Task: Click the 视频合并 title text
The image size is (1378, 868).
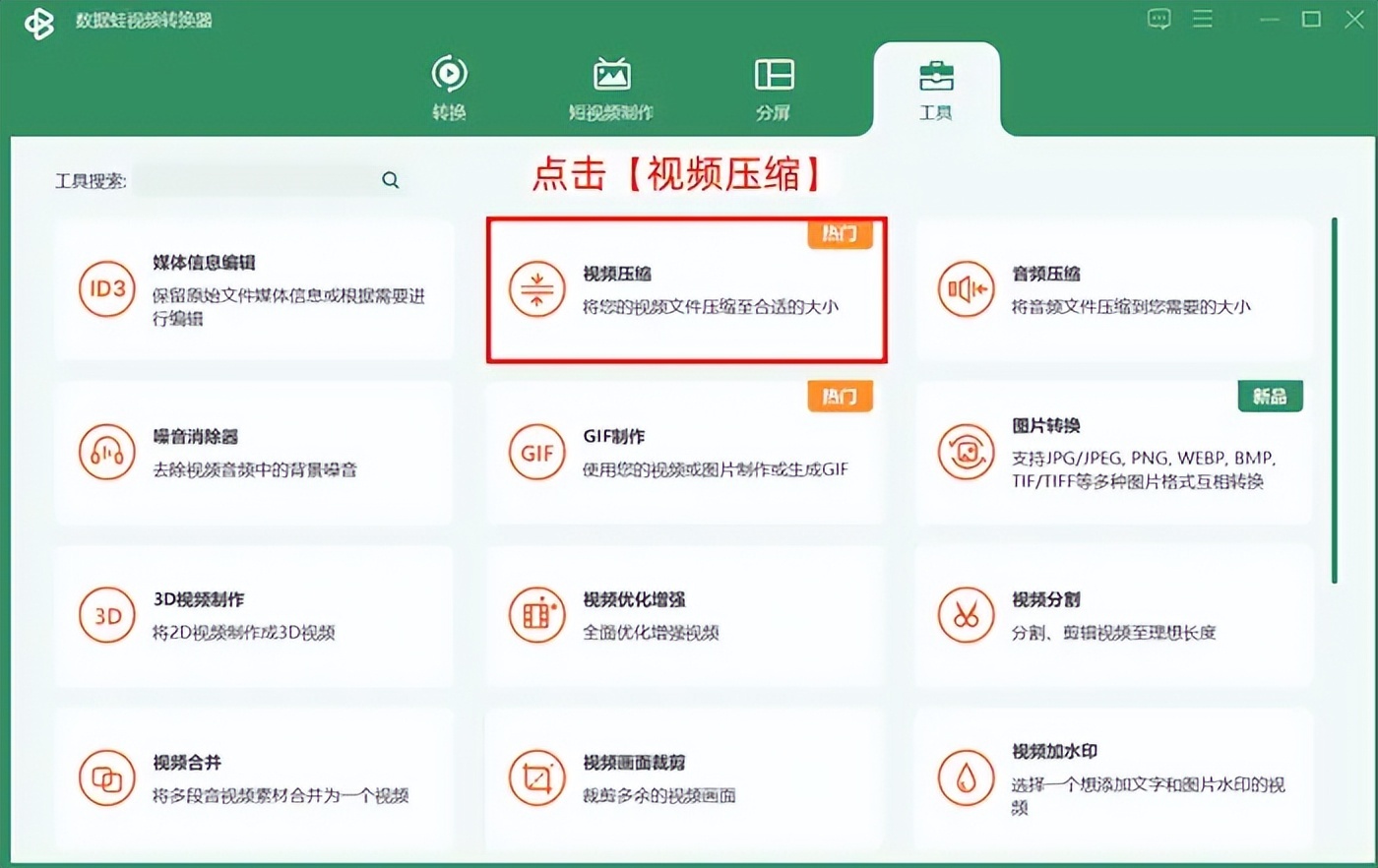Action: click(x=187, y=763)
